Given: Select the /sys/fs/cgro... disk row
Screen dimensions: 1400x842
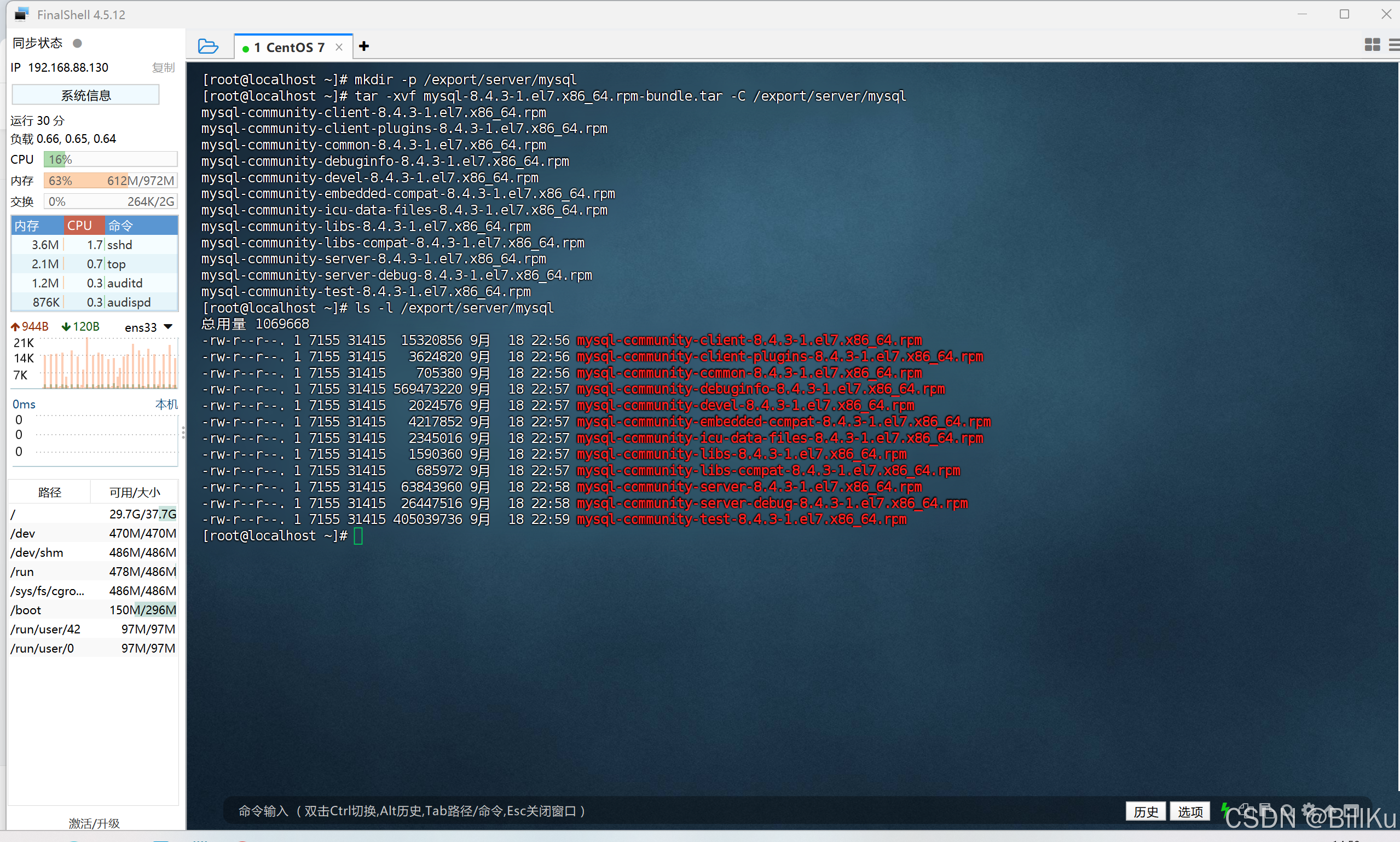Looking at the screenshot, I should coord(94,591).
